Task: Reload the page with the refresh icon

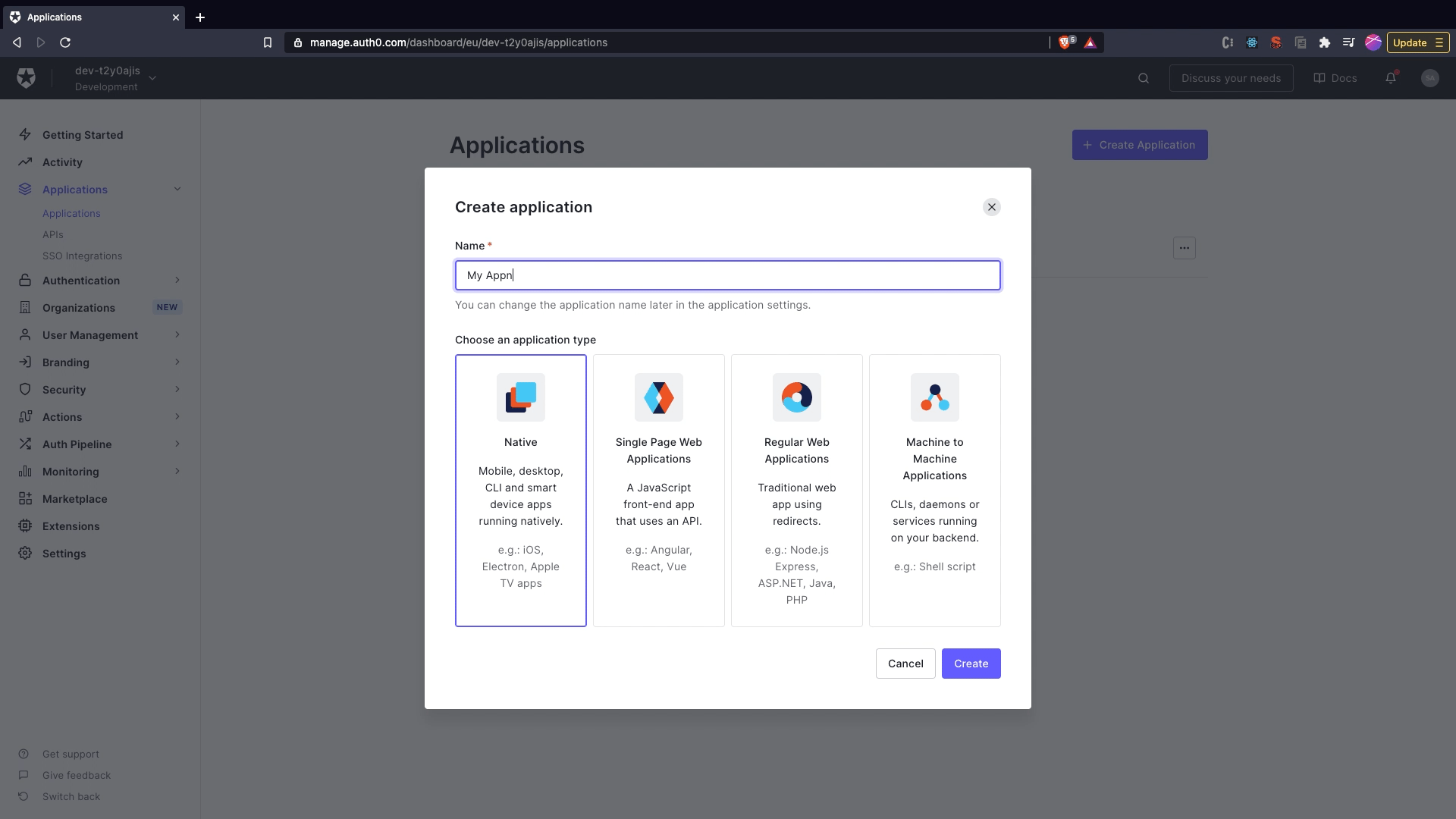Action: [65, 42]
